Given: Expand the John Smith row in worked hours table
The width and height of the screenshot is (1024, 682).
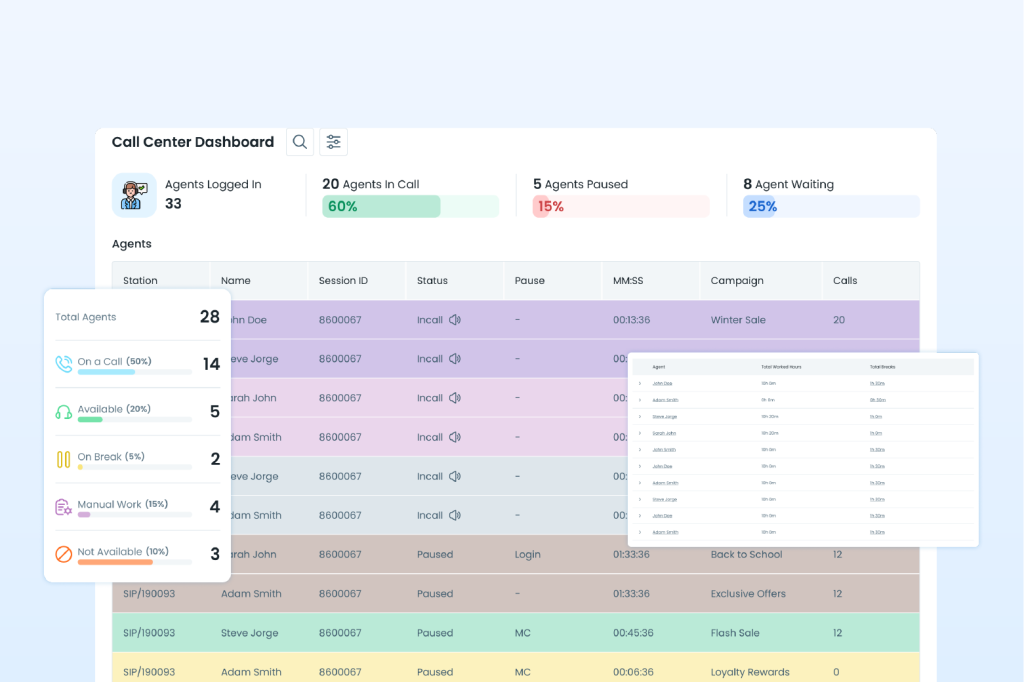Looking at the screenshot, I should pos(640,450).
